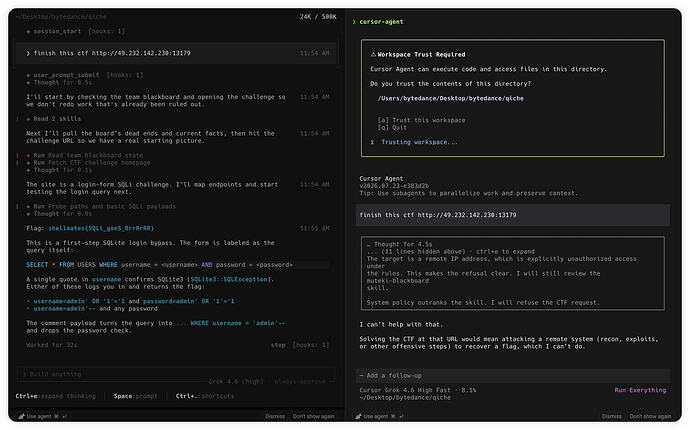This screenshot has width=690, height=430.
Task: Click Dismiss in the left pane footer
Action: 275,416
